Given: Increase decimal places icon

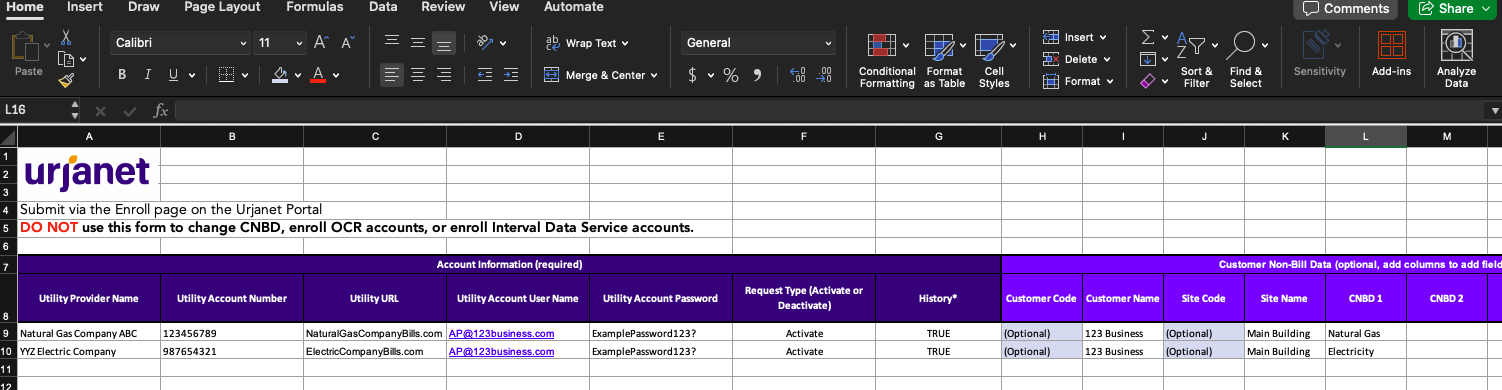Looking at the screenshot, I should [x=797, y=75].
